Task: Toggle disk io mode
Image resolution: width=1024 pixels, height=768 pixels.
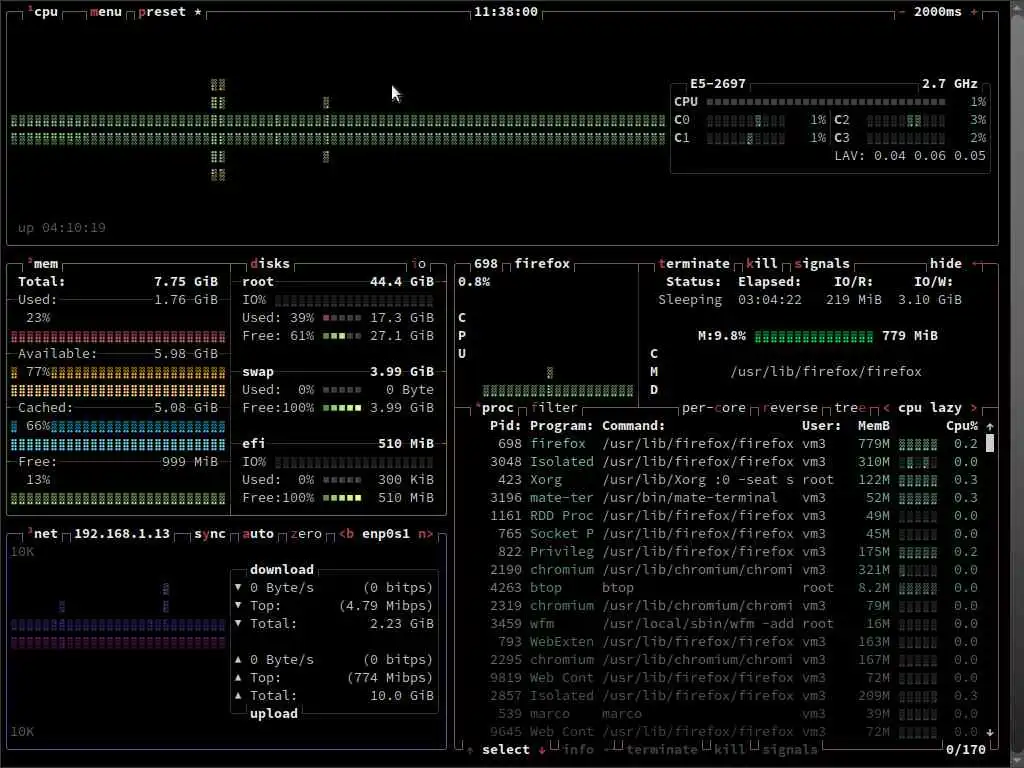Action: point(419,264)
